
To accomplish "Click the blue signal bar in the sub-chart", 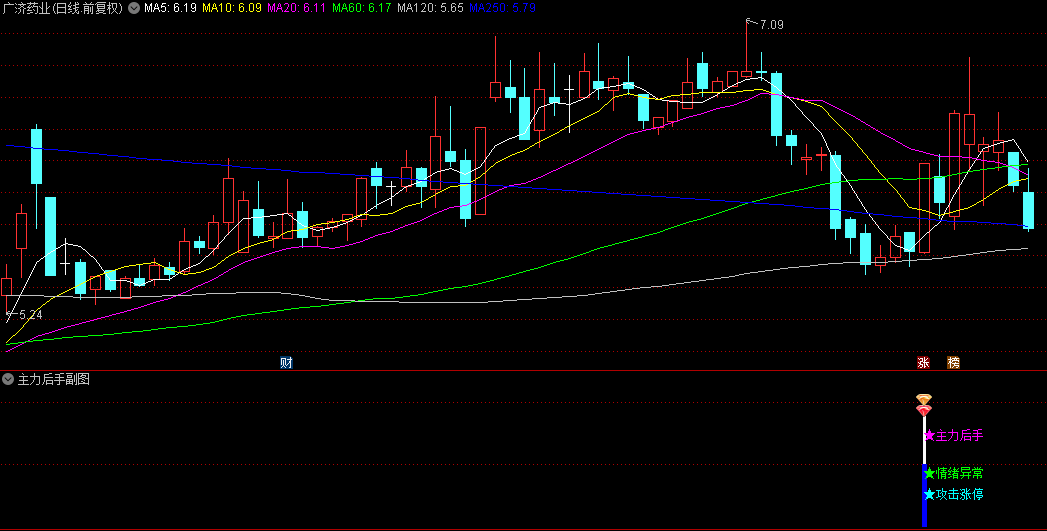I will pyautogui.click(x=925, y=495).
